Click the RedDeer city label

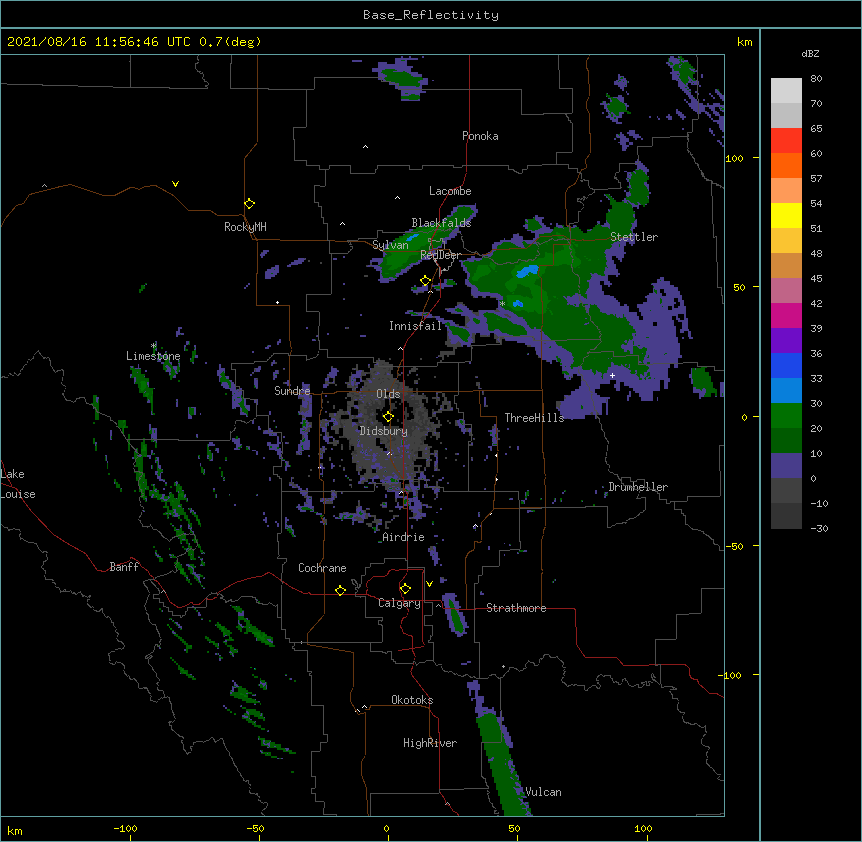coord(440,255)
